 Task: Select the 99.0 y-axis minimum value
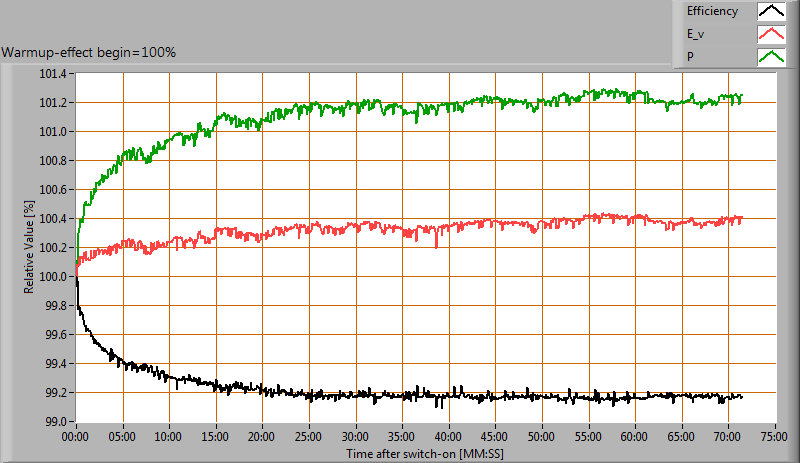tap(55, 422)
